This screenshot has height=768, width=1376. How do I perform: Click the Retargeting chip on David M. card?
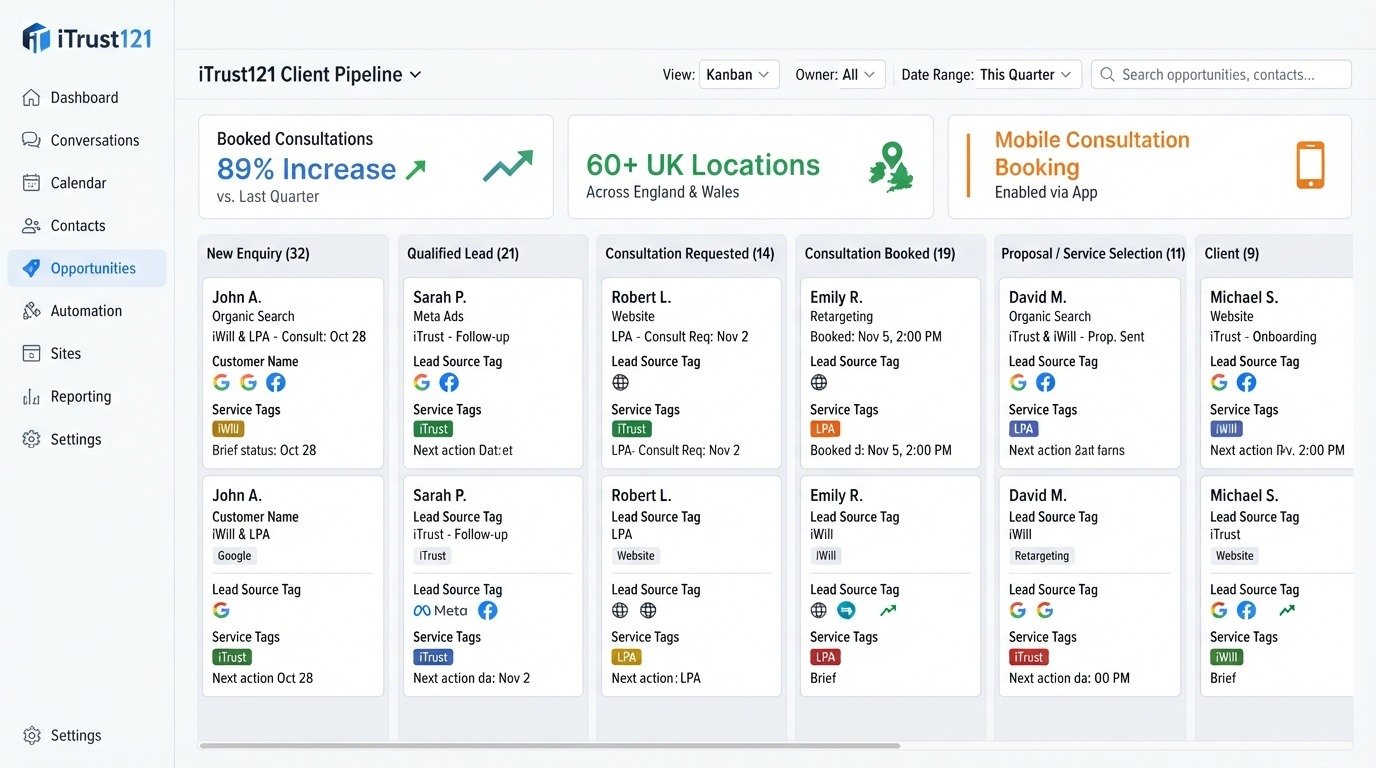click(1042, 556)
